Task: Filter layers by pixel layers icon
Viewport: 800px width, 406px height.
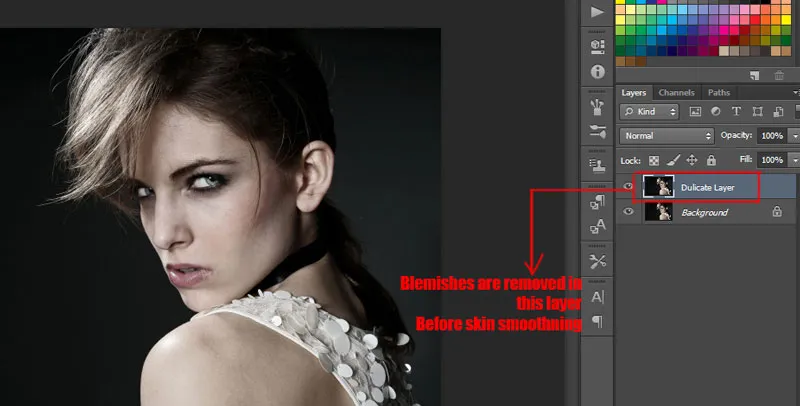Action: 695,112
